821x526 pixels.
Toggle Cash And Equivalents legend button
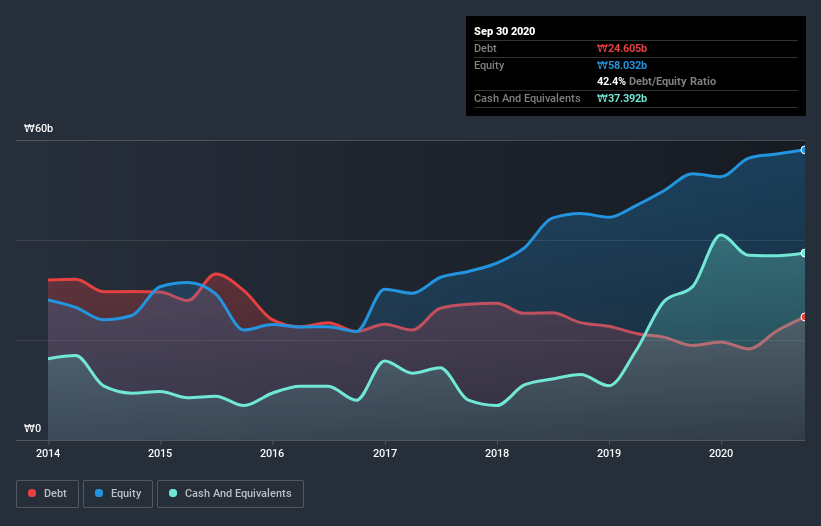point(230,494)
